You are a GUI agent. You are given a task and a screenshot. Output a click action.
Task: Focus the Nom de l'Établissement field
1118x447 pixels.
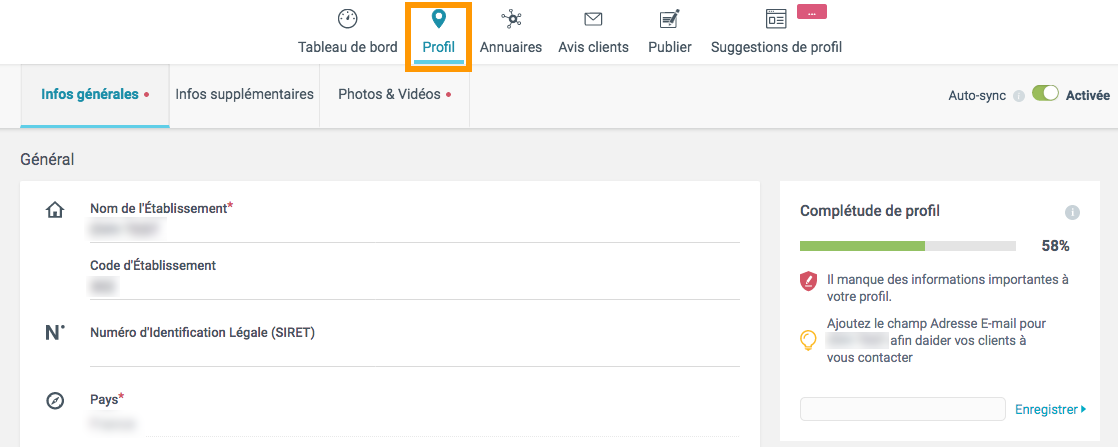click(414, 230)
